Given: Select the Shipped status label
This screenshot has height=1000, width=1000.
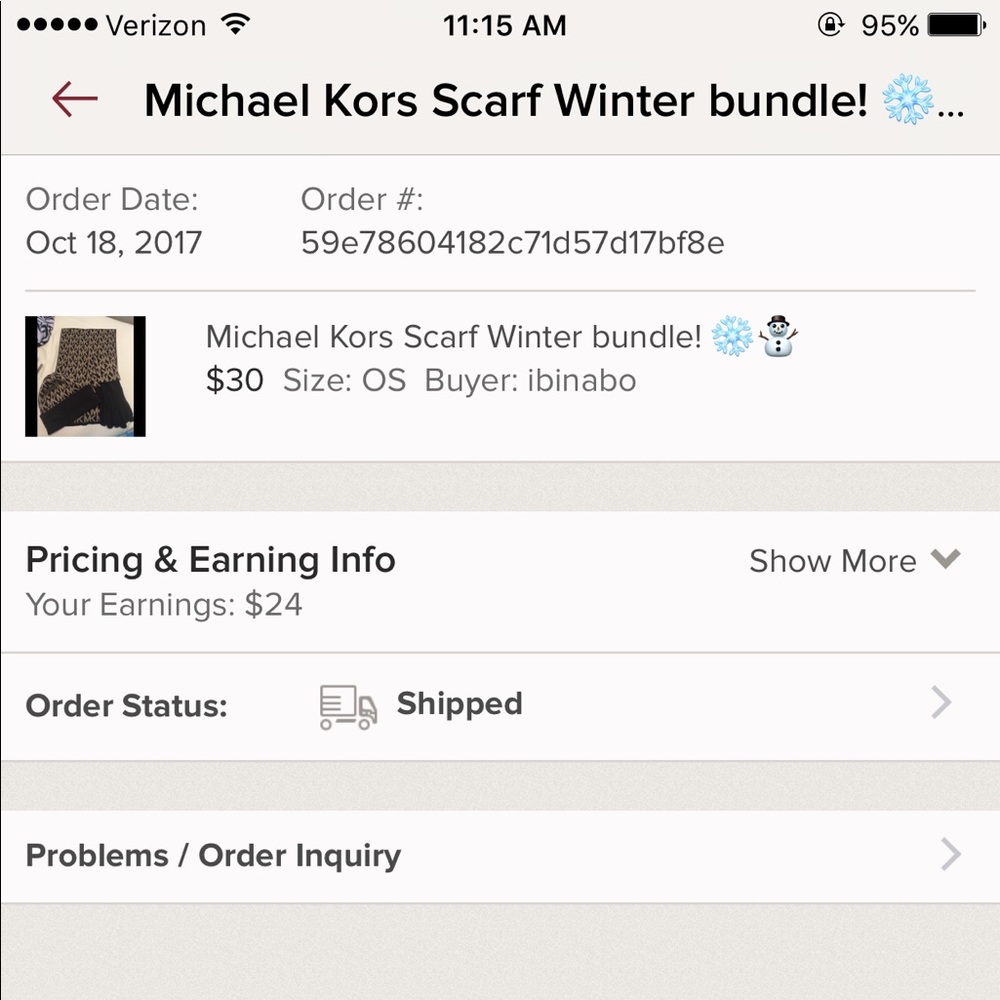Looking at the screenshot, I should (460, 704).
